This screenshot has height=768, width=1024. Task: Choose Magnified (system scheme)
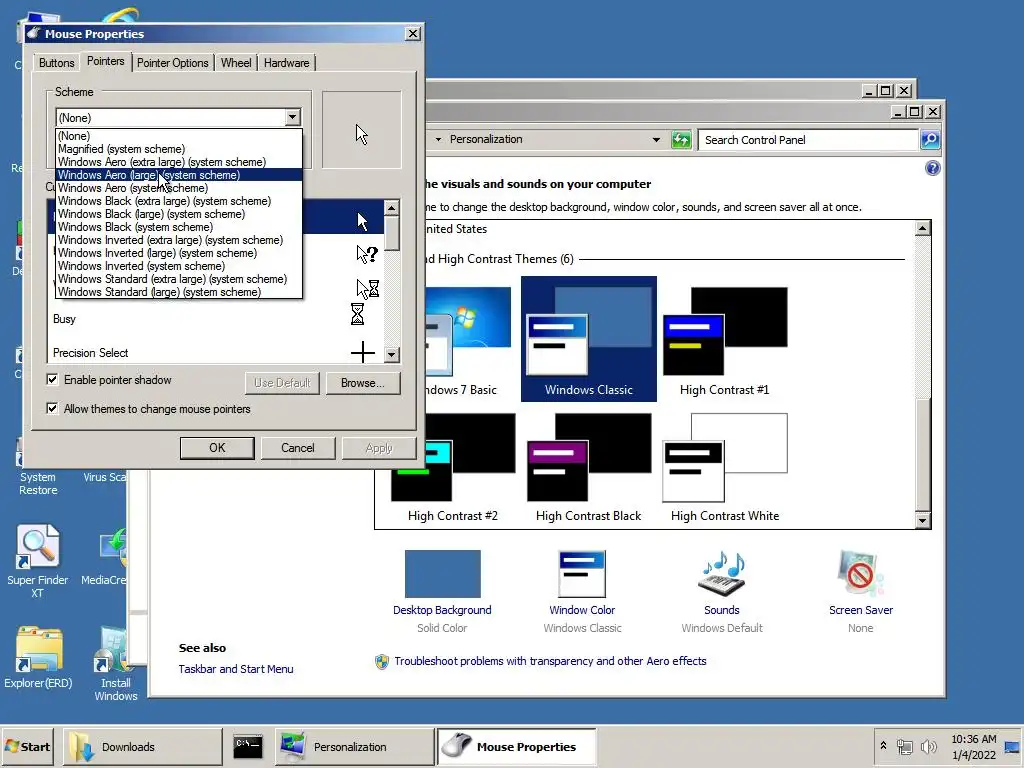[178, 149]
